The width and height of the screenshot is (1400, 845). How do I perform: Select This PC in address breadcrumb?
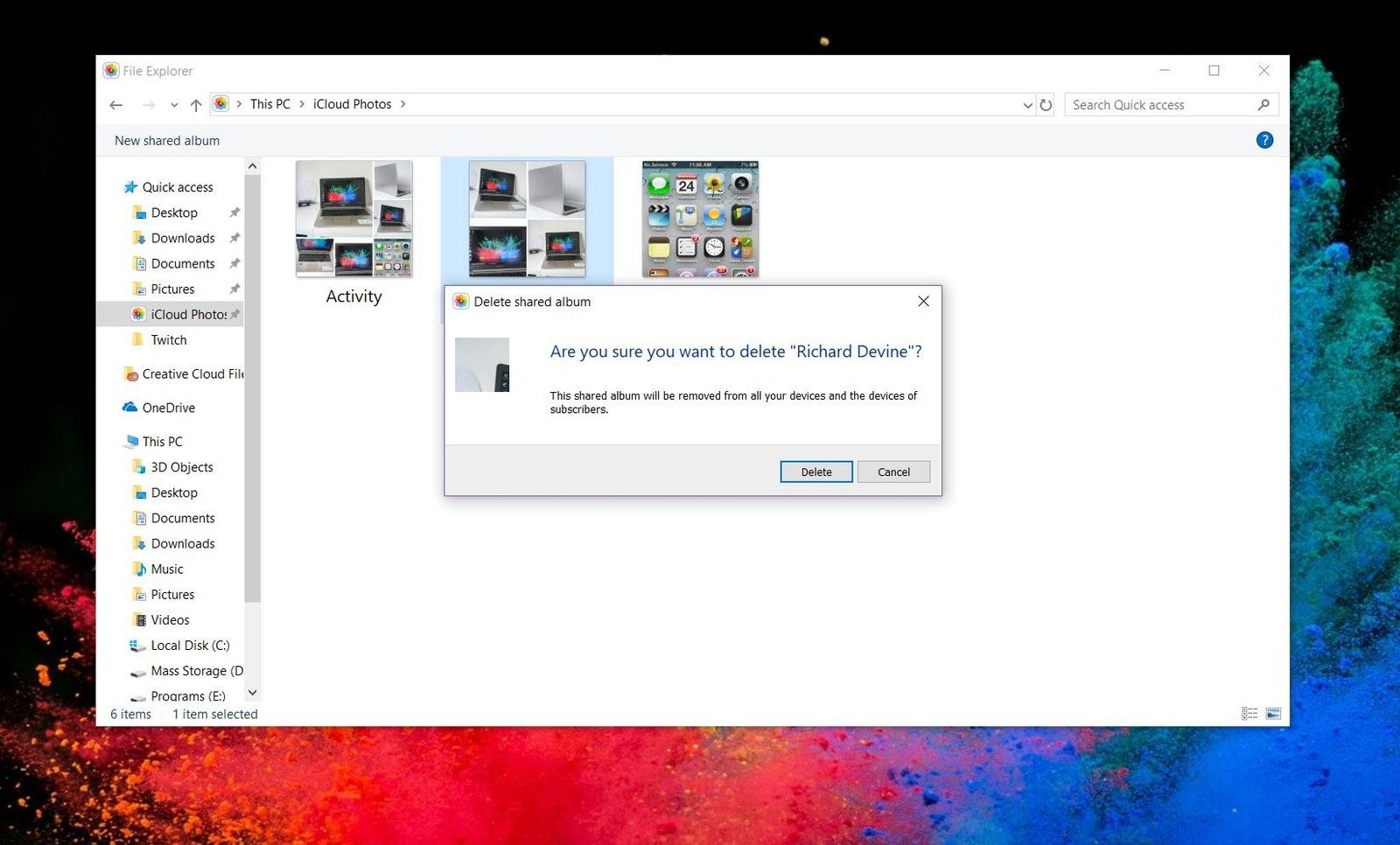point(269,104)
